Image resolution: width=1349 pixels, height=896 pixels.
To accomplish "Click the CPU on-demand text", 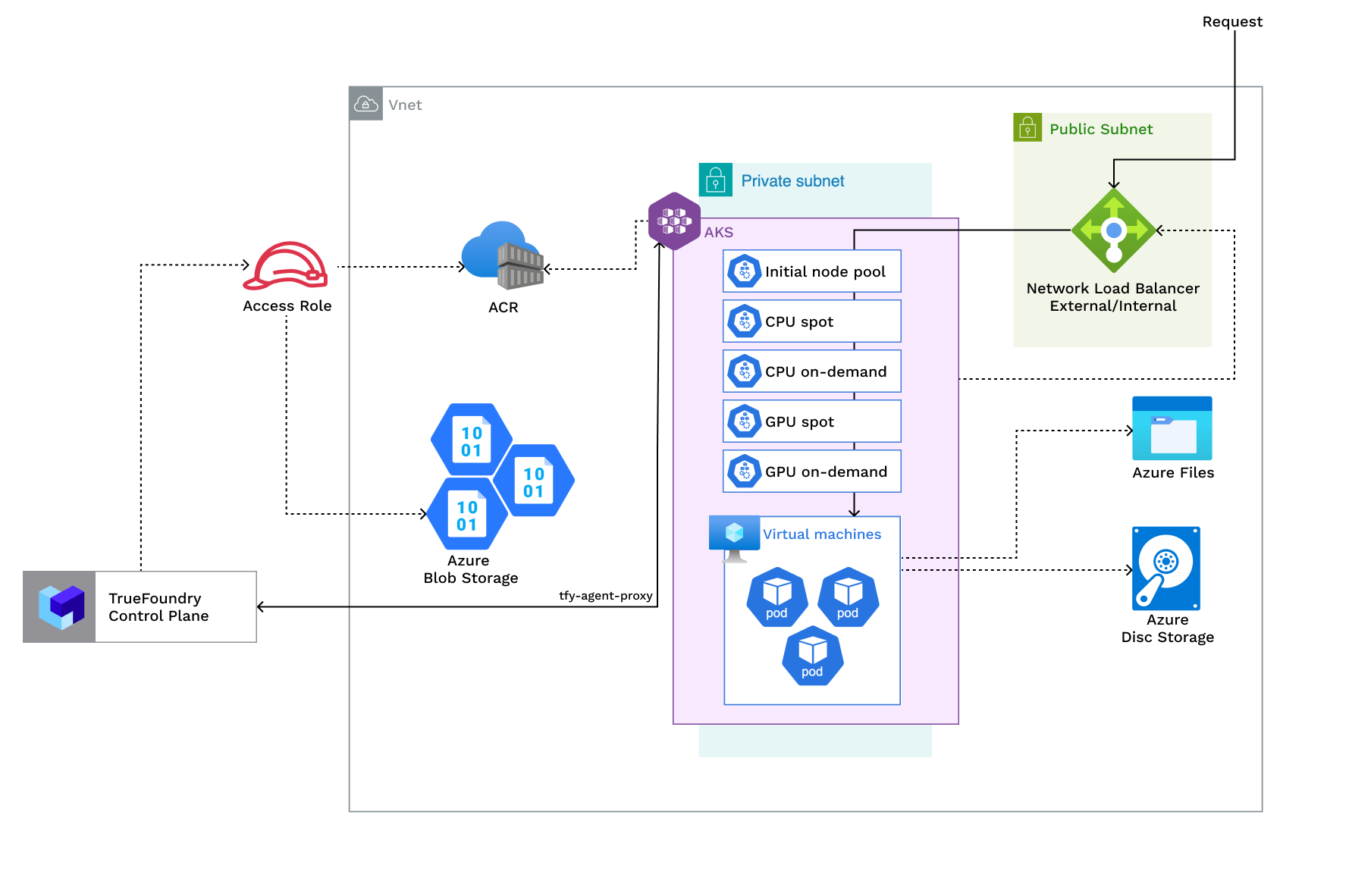I will click(826, 372).
